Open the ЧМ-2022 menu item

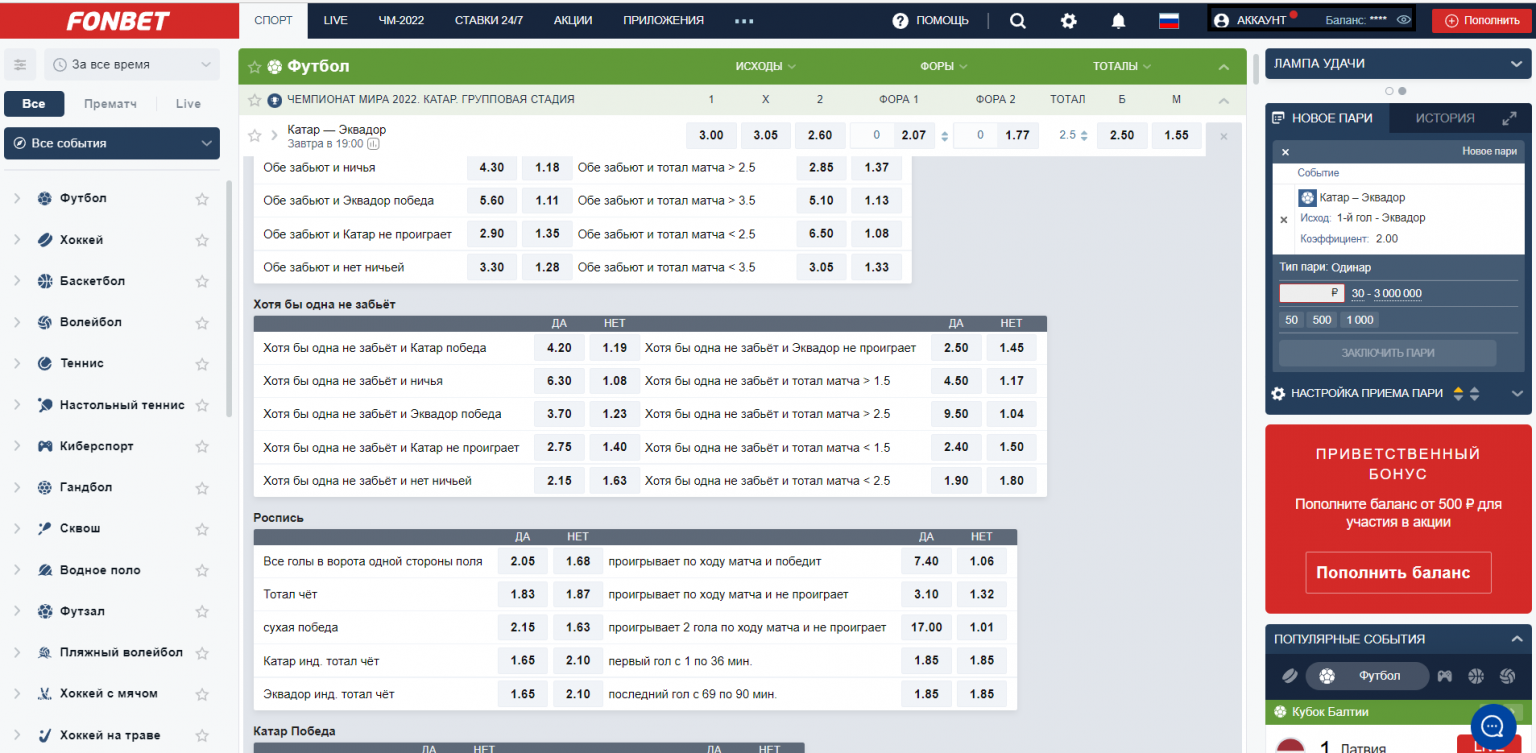(401, 20)
